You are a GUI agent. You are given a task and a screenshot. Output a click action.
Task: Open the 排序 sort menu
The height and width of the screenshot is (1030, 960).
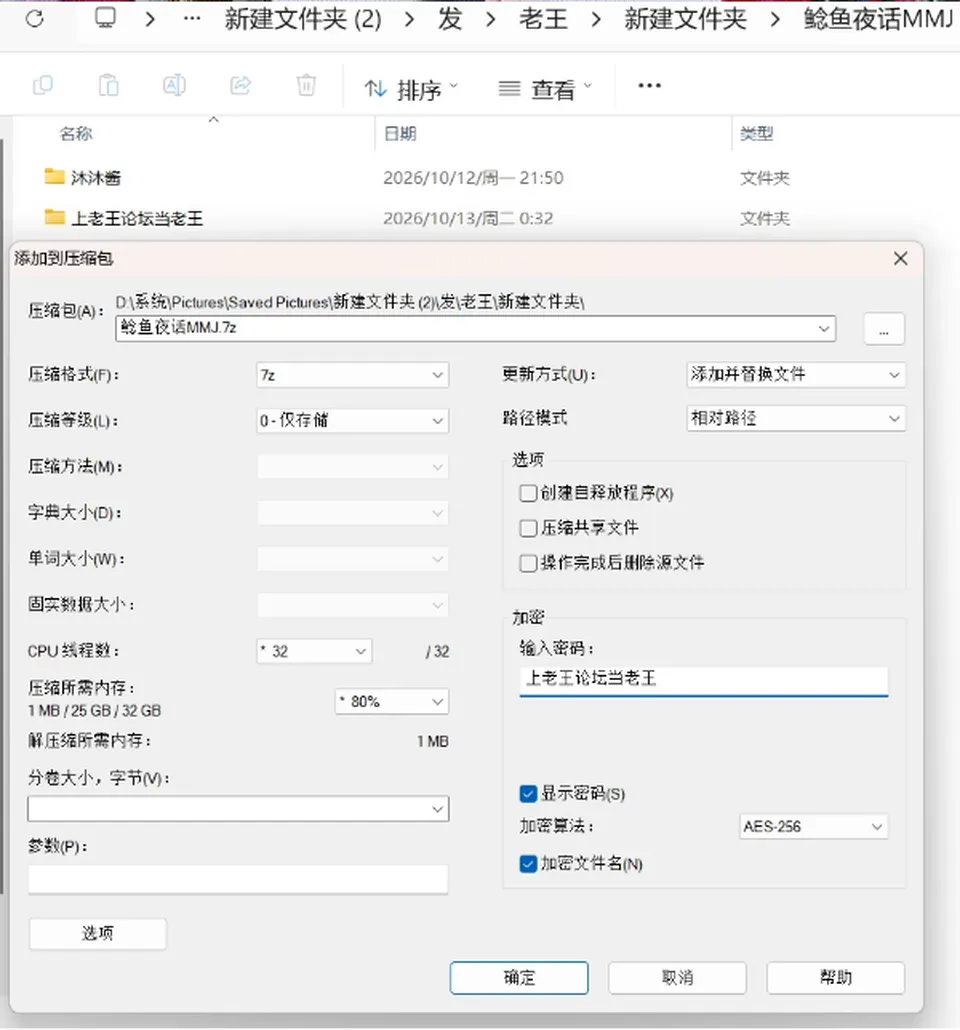coord(412,89)
